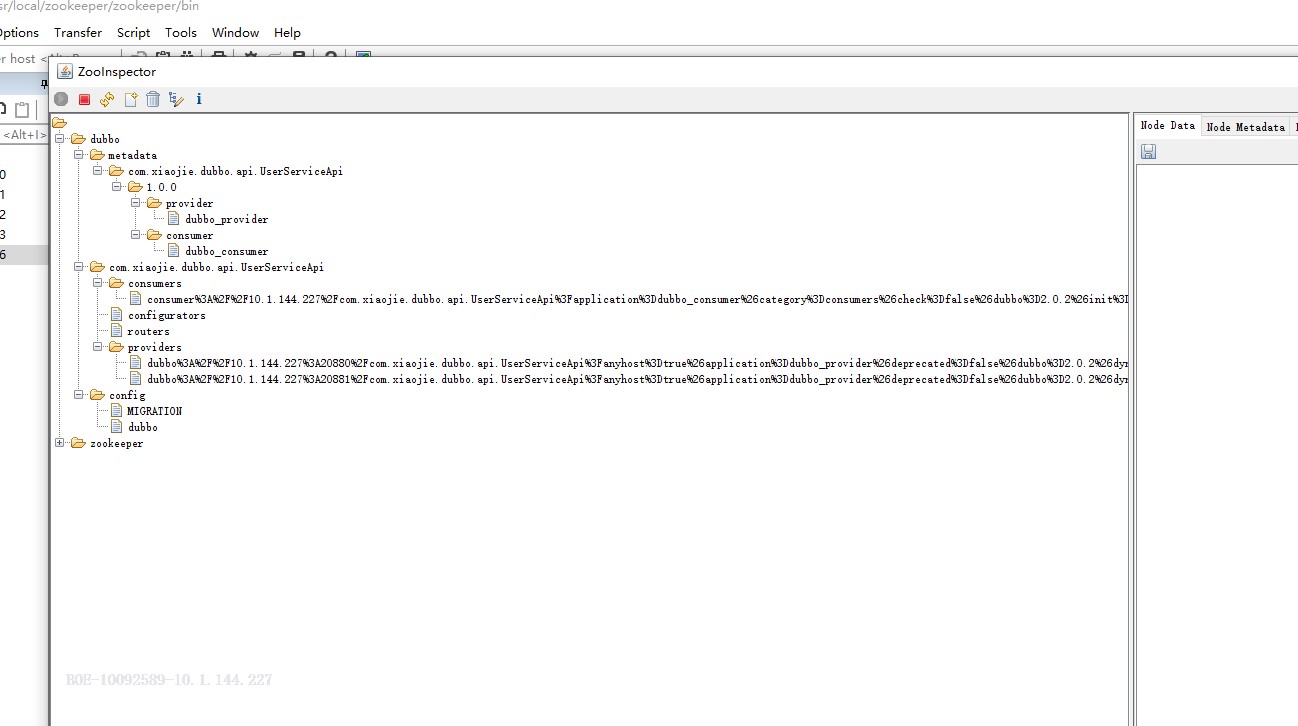Image resolution: width=1298 pixels, height=726 pixels.
Task: Select the config node label
Action: point(127,395)
